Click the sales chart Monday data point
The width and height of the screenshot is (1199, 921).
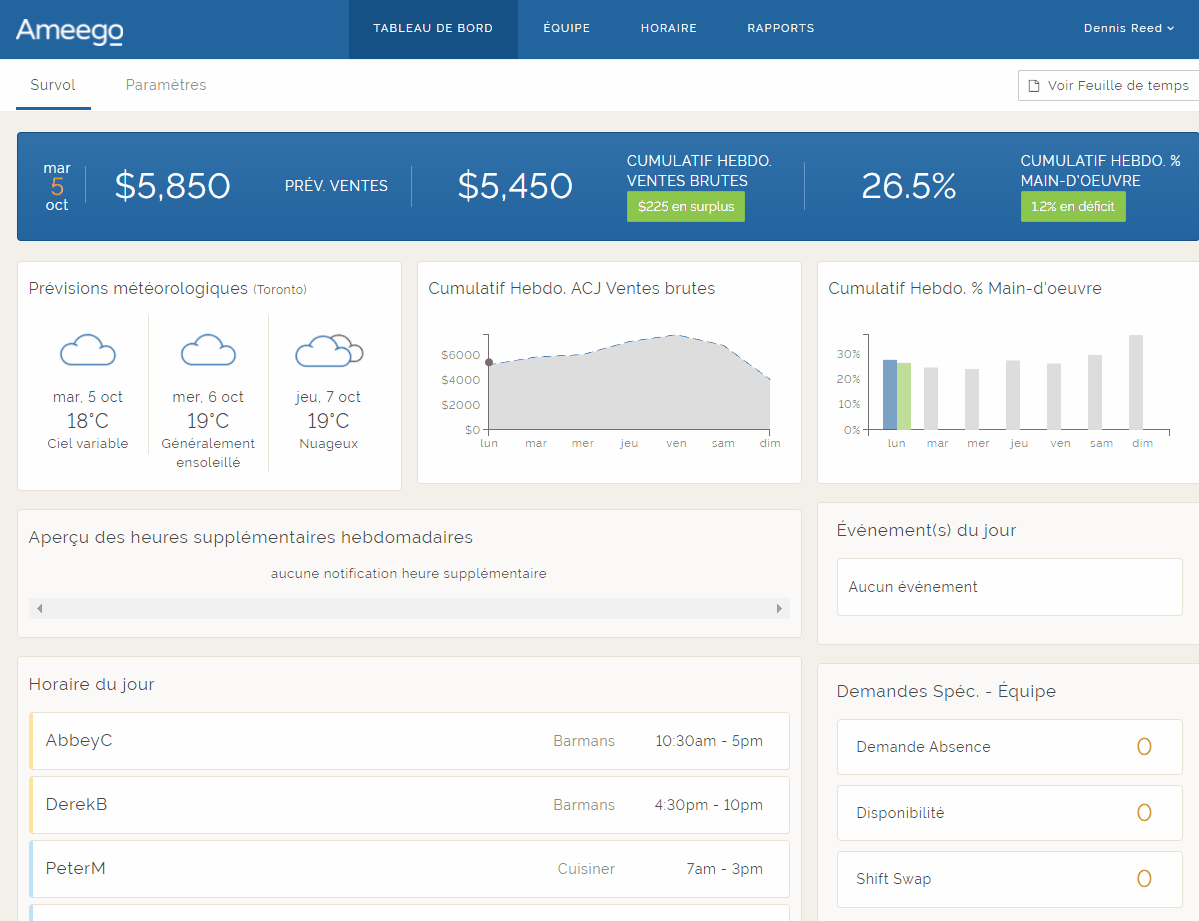pos(489,362)
